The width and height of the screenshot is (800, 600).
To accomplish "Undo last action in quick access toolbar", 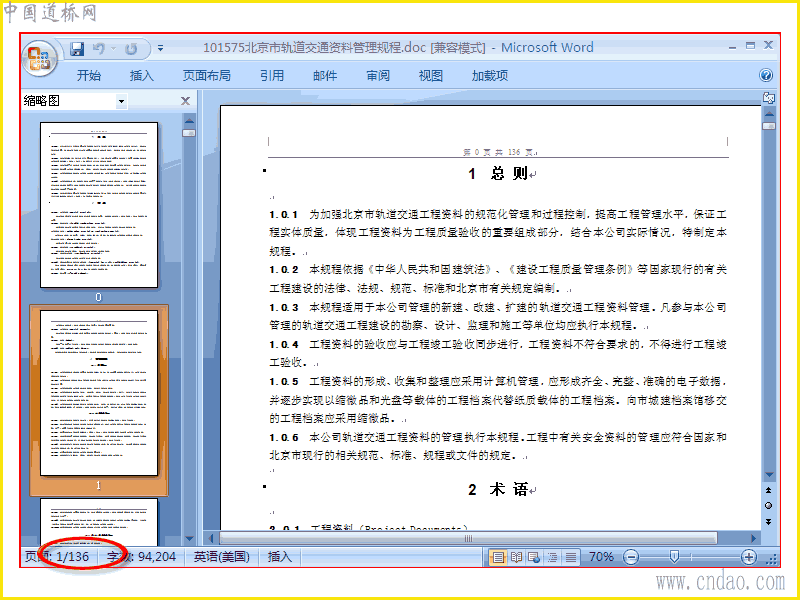I will tap(99, 49).
